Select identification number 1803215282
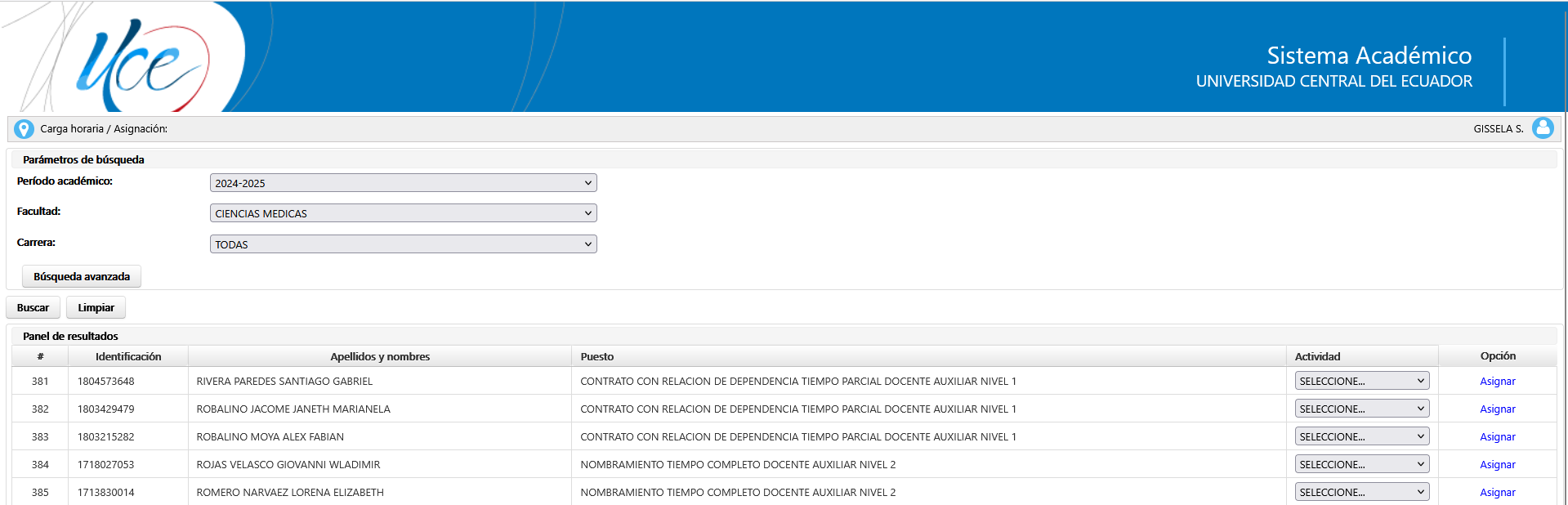This screenshot has height=505, width=1568. coord(105,436)
